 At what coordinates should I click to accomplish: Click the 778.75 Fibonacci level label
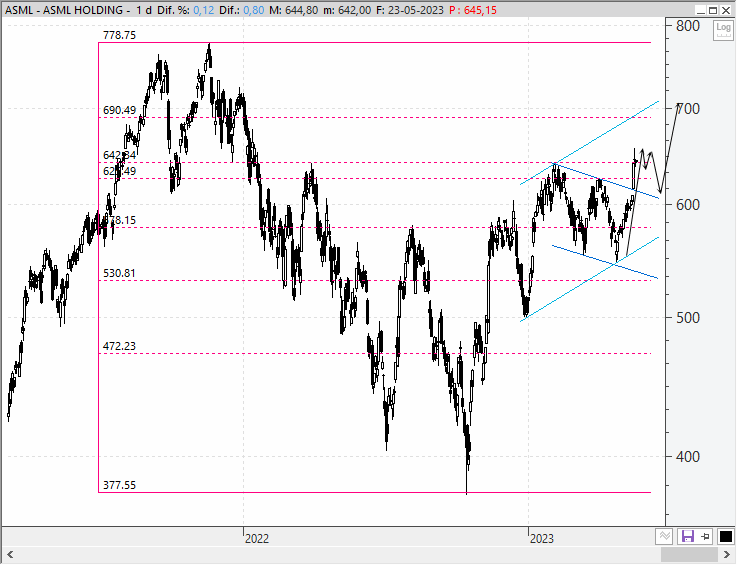point(119,35)
